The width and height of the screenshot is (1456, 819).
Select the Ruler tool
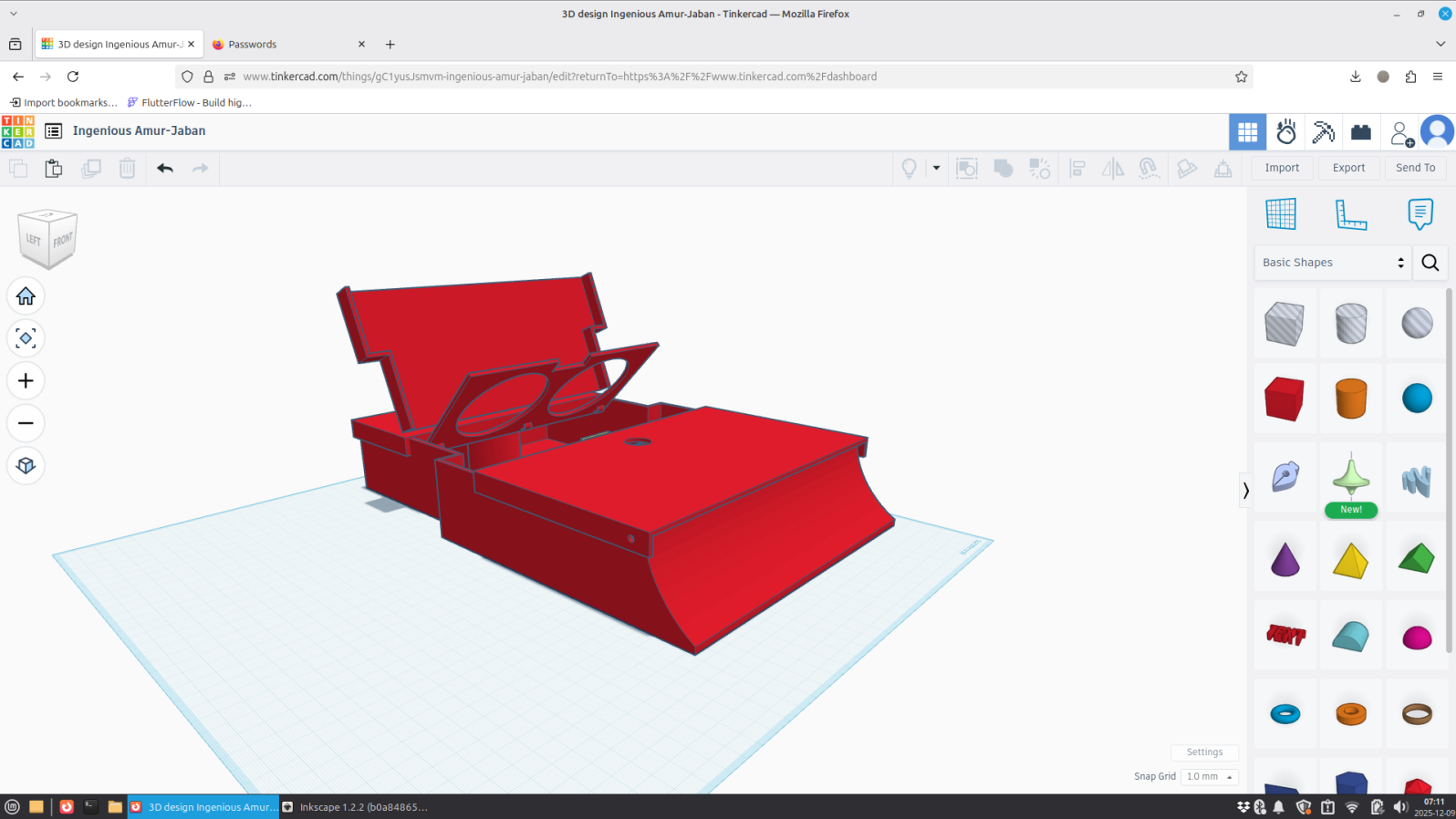[x=1350, y=214]
